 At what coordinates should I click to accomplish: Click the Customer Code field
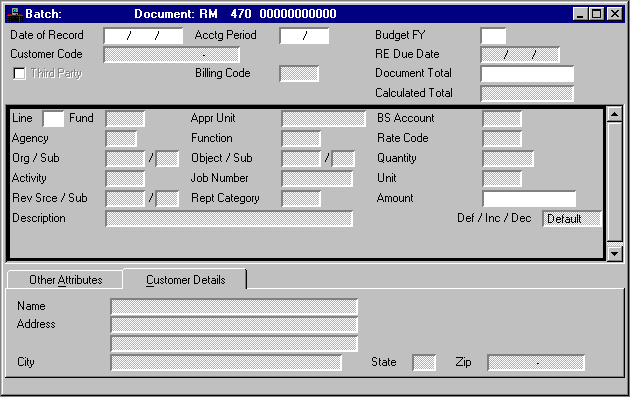click(172, 55)
